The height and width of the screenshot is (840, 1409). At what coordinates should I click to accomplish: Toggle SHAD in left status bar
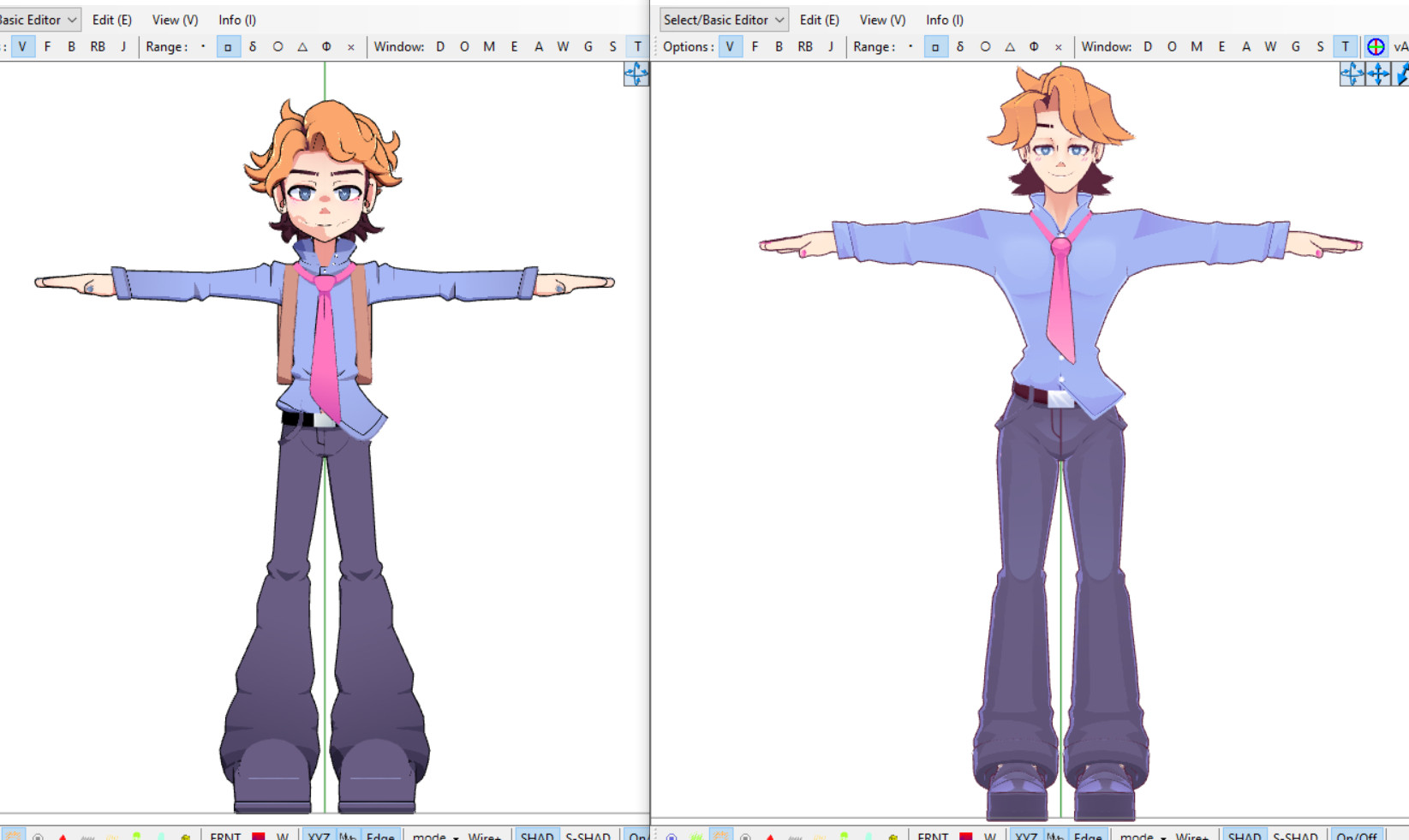click(x=537, y=836)
